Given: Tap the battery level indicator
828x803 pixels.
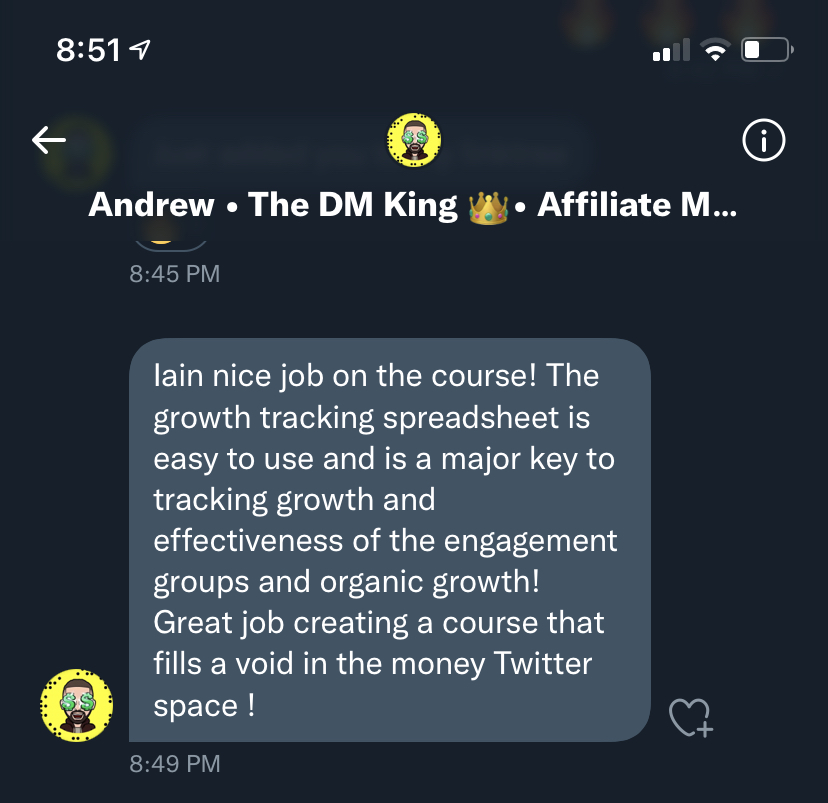Looking at the screenshot, I should [x=767, y=50].
